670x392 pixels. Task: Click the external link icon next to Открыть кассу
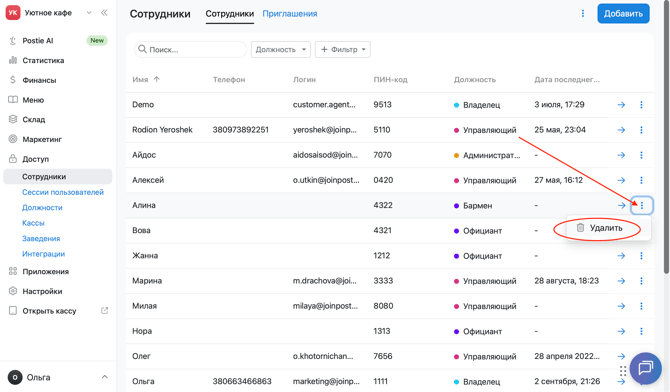(104, 310)
